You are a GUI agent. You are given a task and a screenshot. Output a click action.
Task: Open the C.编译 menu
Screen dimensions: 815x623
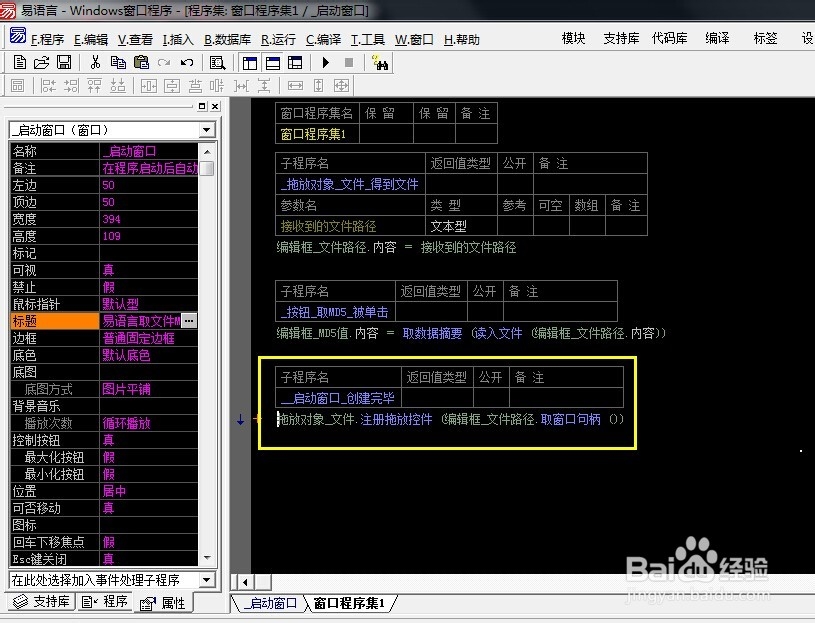tap(323, 39)
